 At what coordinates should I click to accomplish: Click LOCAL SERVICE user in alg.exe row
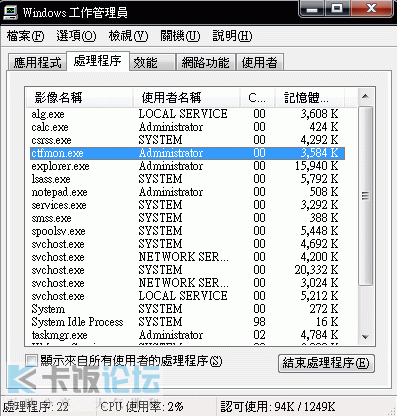pyautogui.click(x=183, y=114)
